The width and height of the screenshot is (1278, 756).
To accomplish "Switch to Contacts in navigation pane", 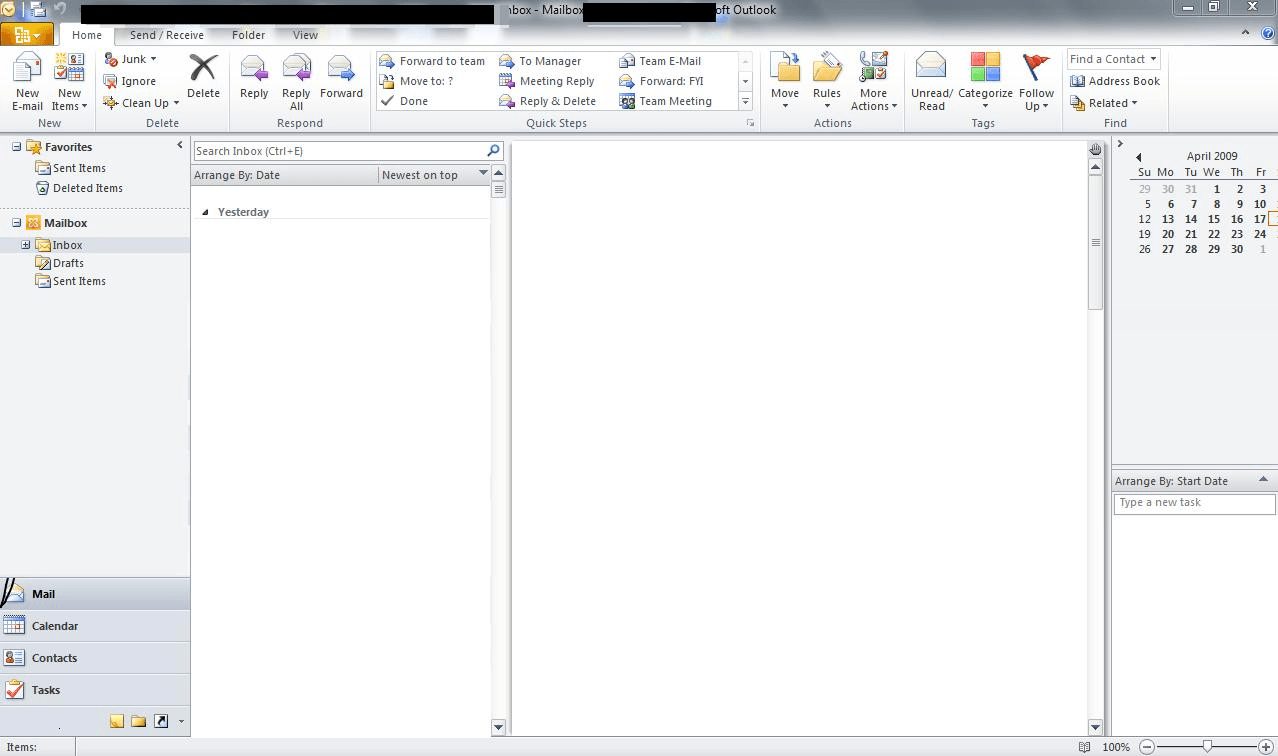I will tap(54, 658).
